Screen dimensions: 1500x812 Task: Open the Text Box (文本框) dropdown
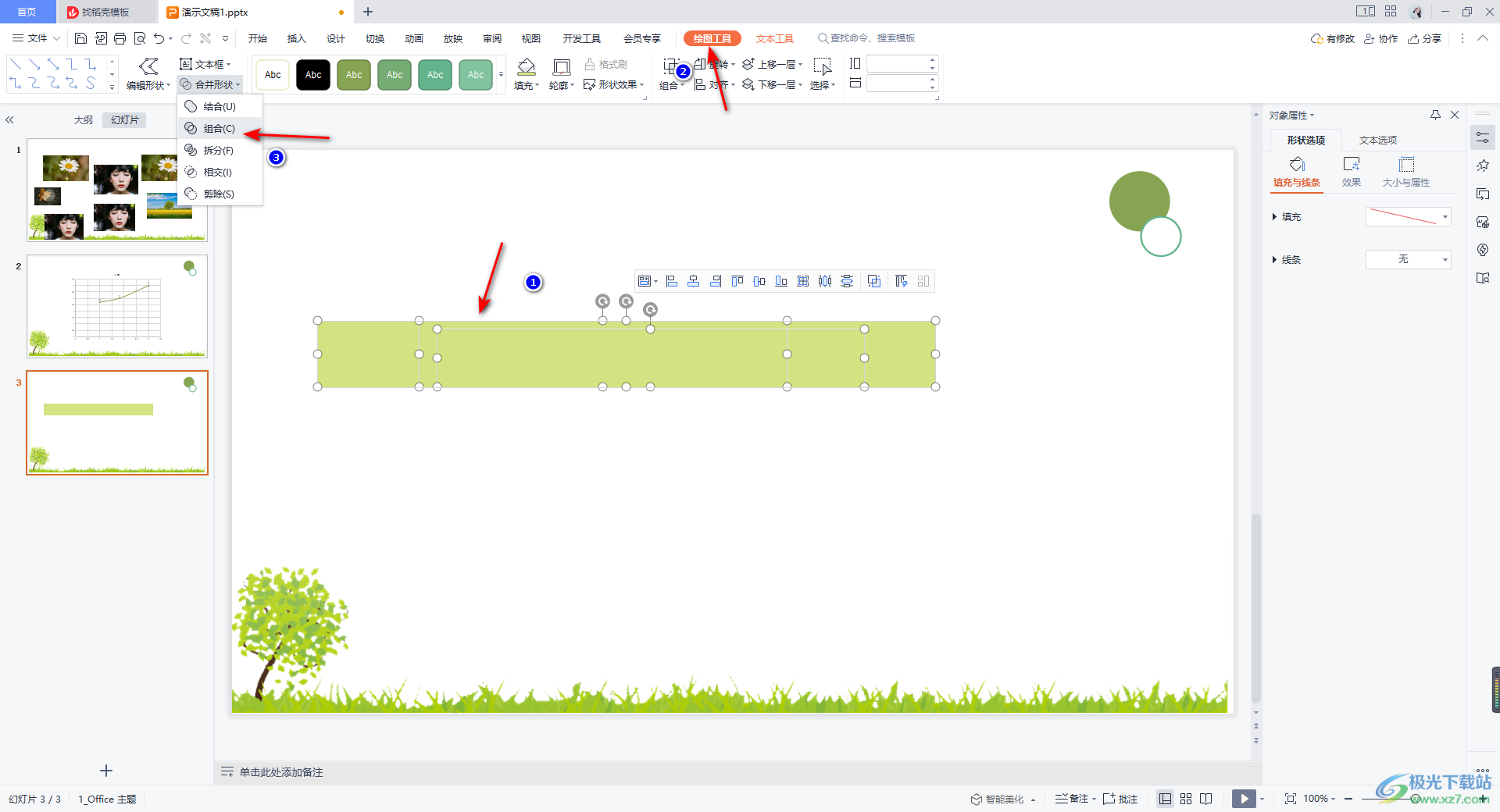click(205, 64)
